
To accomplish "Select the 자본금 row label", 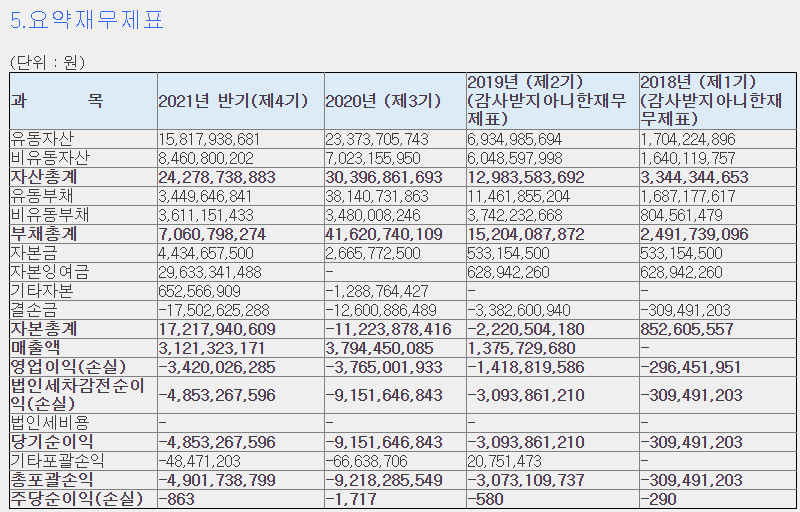I will pos(34,253).
